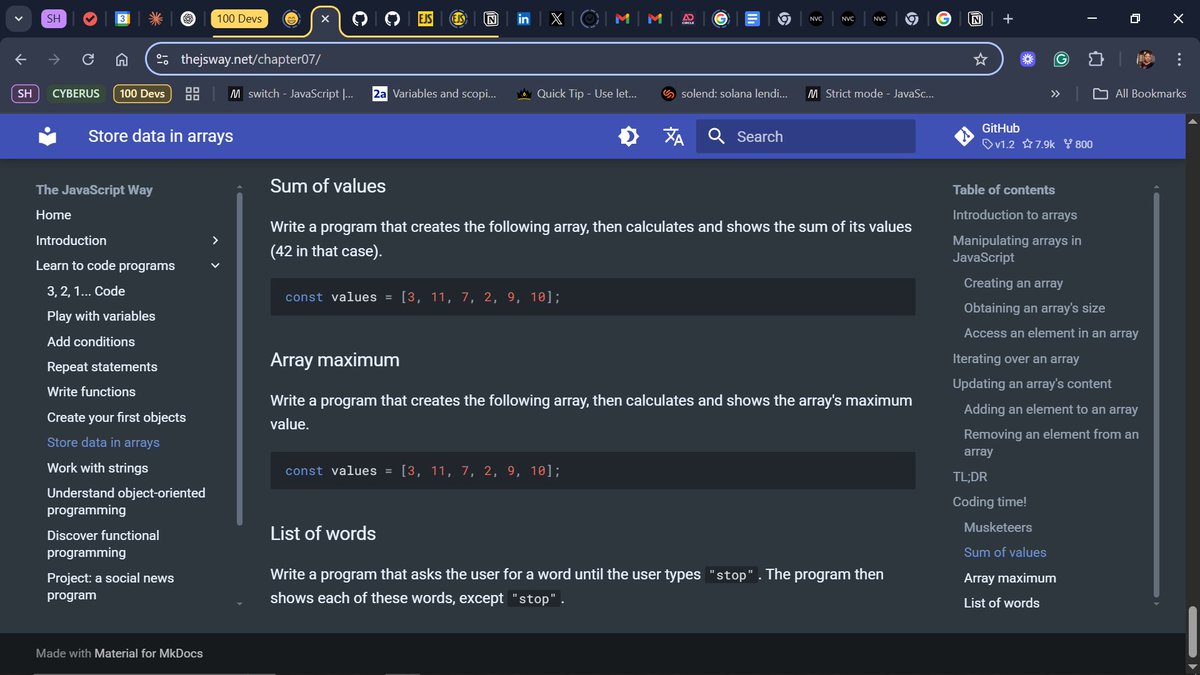1200x675 pixels.
Task: Click inside the Search field
Action: coord(806,136)
